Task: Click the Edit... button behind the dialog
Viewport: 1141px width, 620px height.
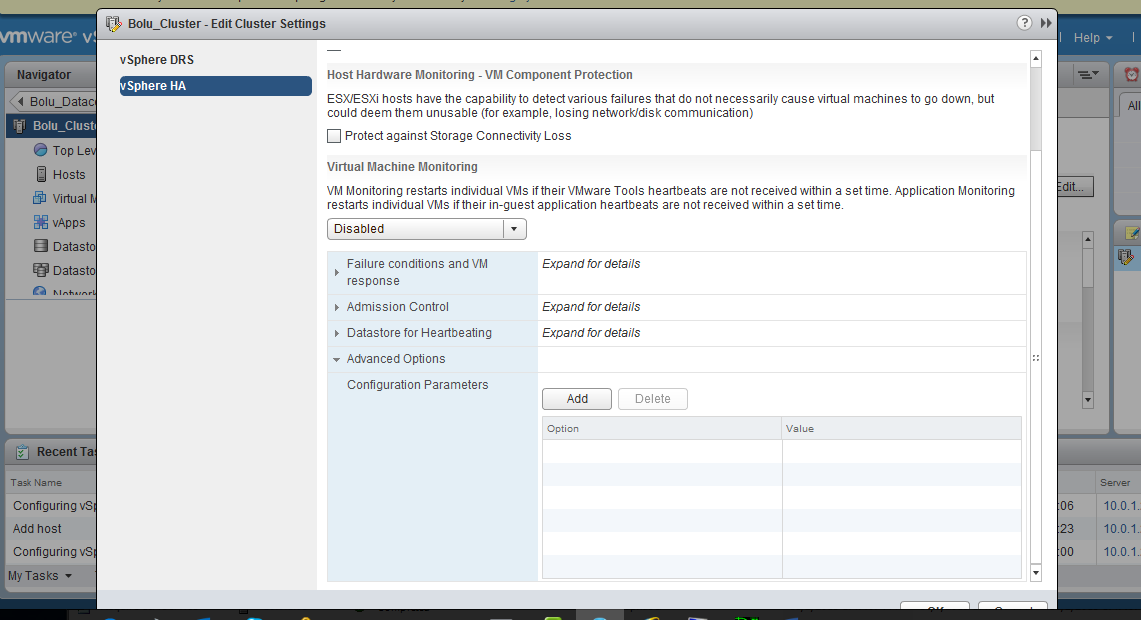Action: [1074, 186]
